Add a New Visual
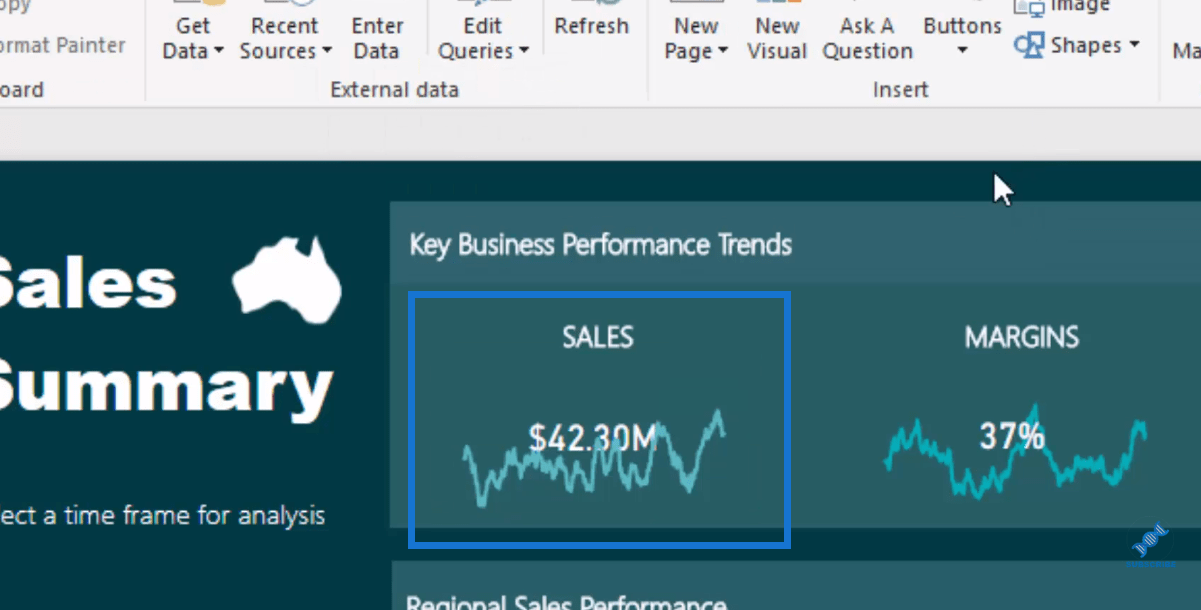Image resolution: width=1201 pixels, height=610 pixels. point(777,30)
